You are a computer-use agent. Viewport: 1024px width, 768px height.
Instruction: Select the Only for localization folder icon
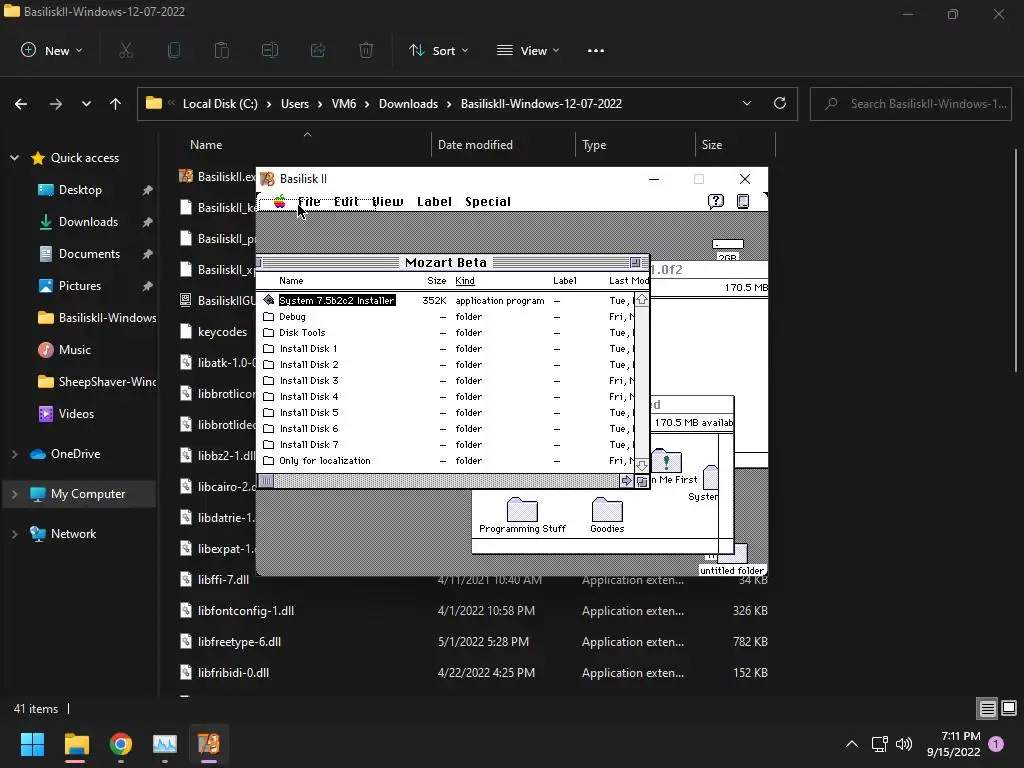[268, 460]
